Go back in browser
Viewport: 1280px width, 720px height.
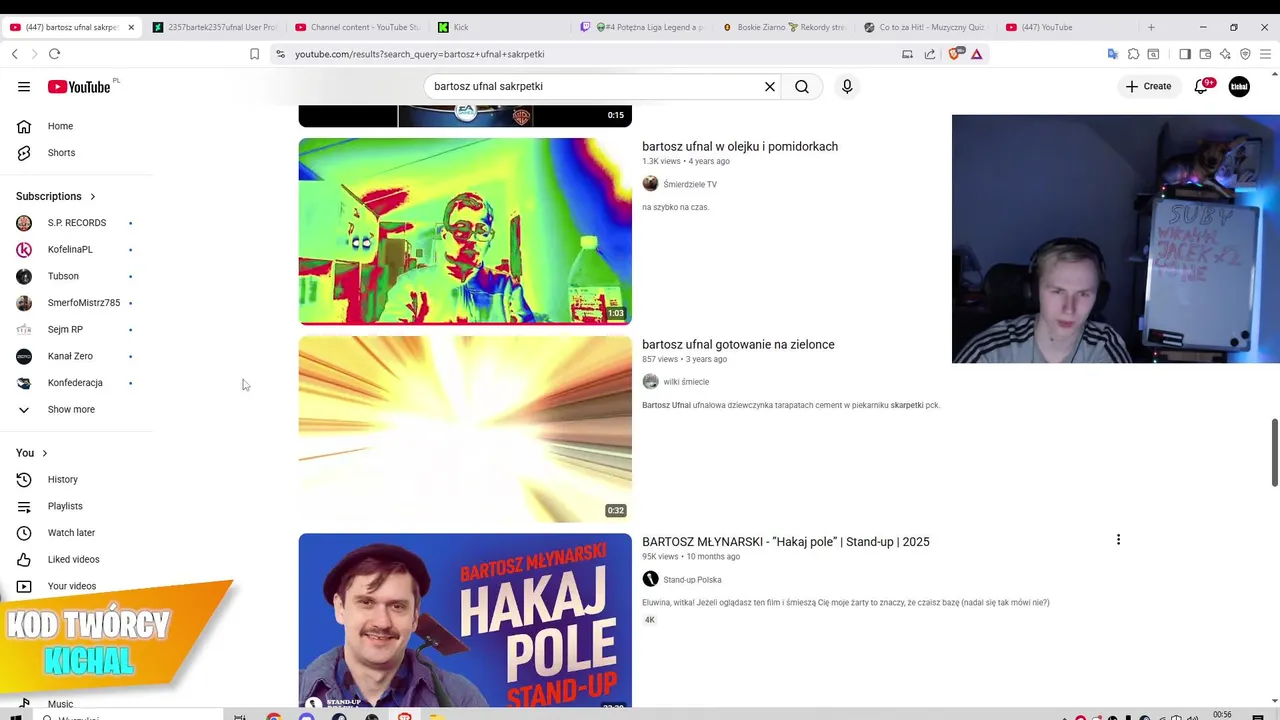14,54
